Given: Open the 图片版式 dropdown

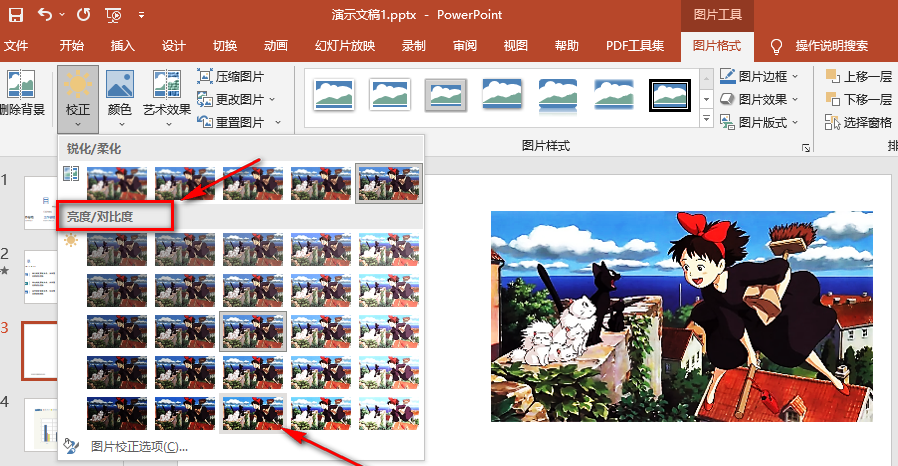Looking at the screenshot, I should [x=759, y=122].
